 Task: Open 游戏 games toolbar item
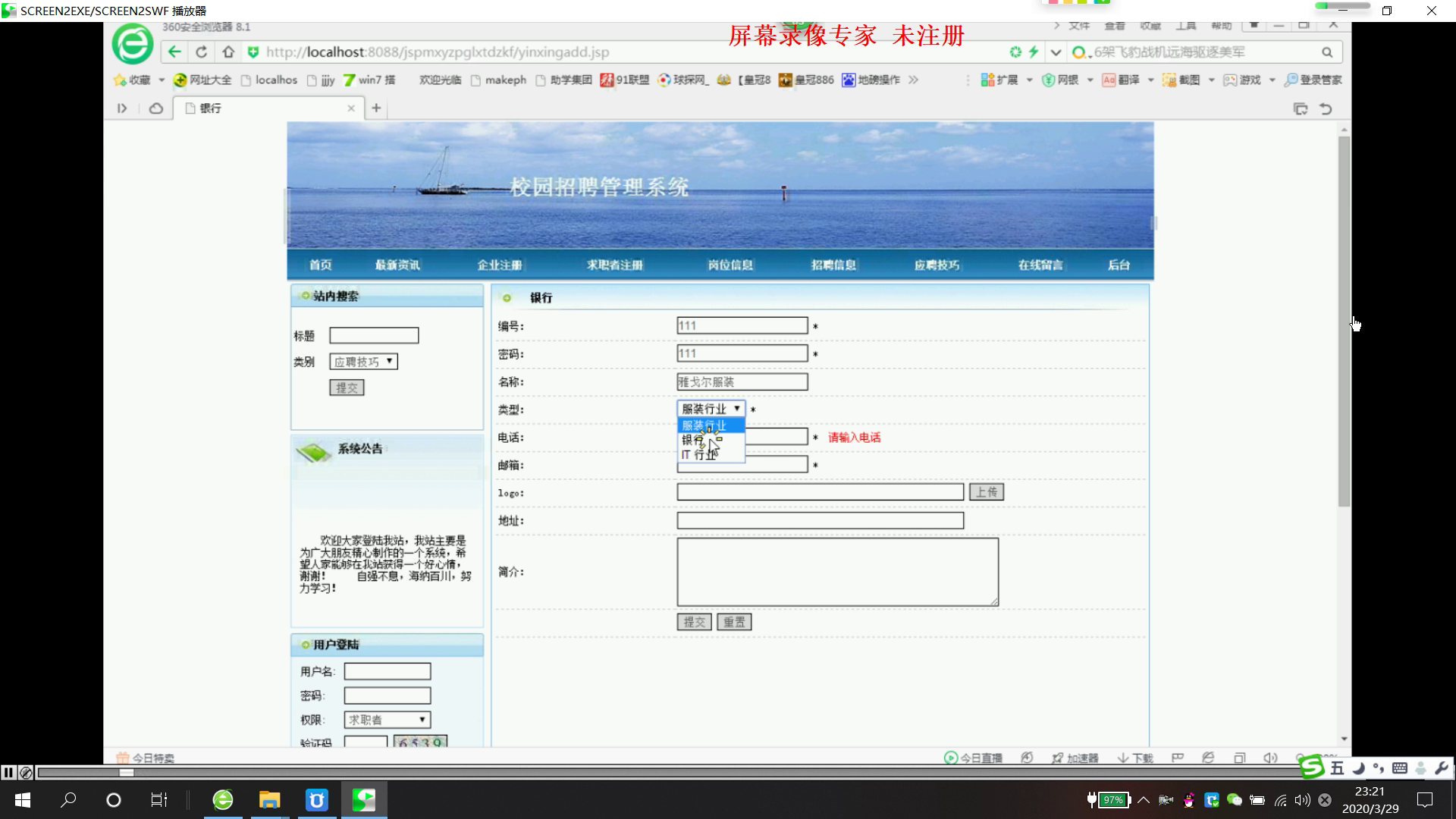[1242, 80]
